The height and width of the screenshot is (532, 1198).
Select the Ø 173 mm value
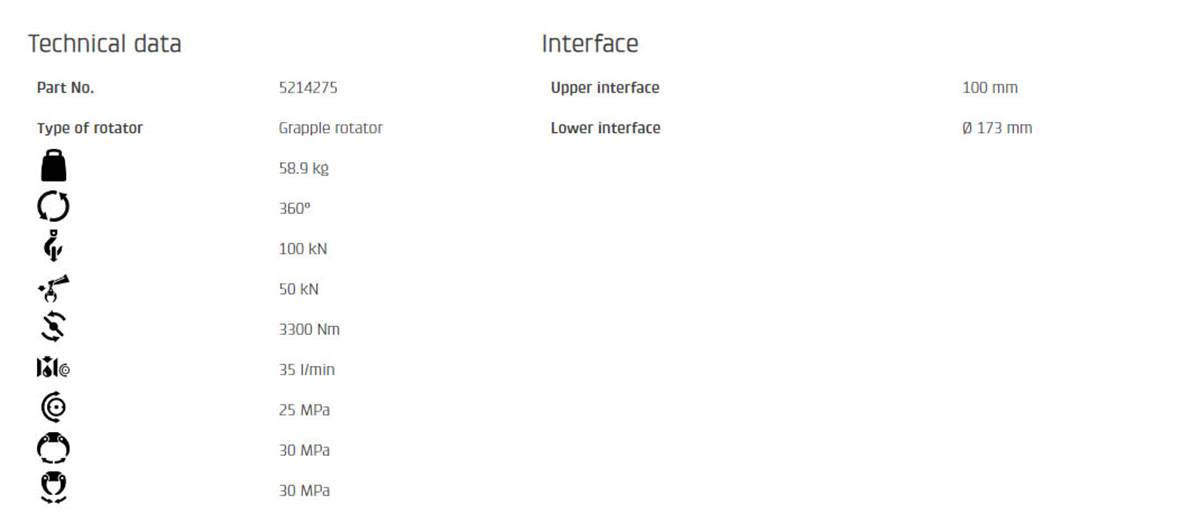pos(997,128)
